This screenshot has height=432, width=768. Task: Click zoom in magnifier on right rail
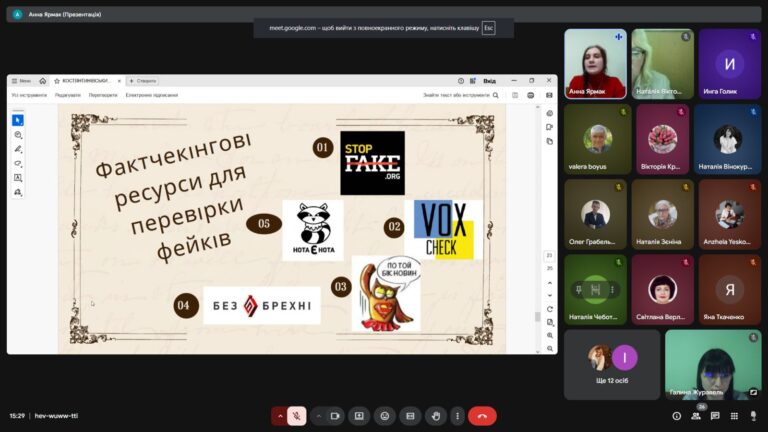click(550, 336)
